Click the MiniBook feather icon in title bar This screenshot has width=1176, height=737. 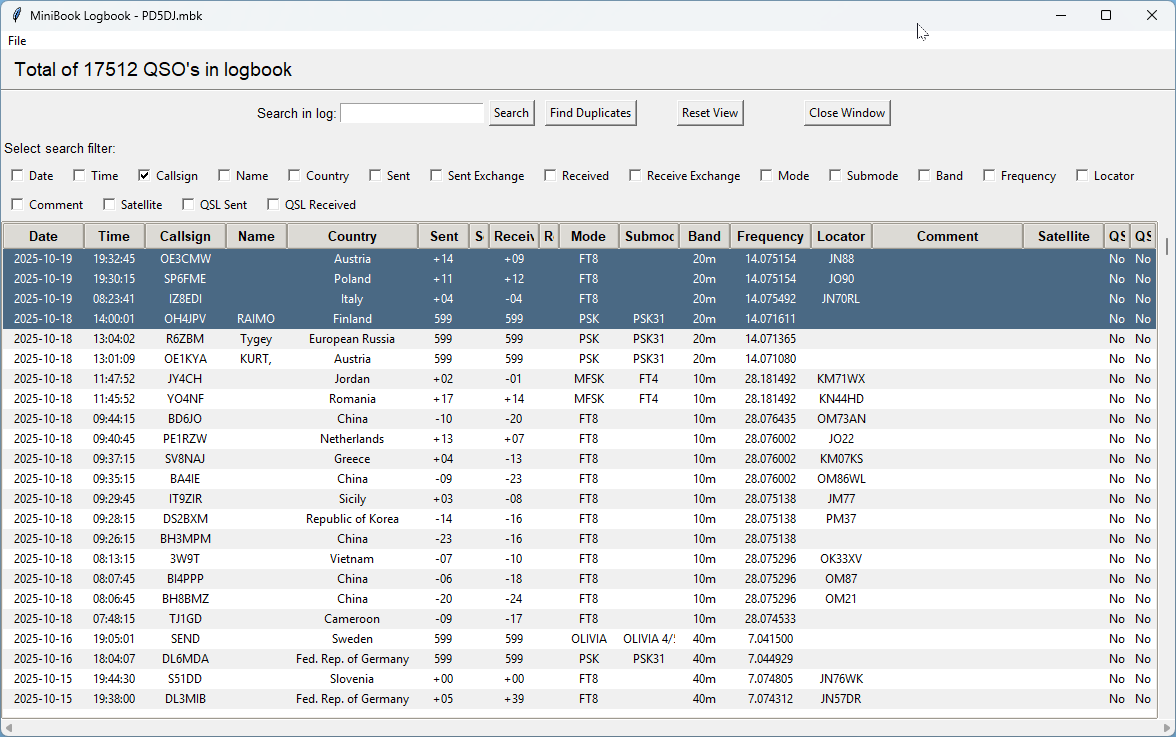point(16,15)
